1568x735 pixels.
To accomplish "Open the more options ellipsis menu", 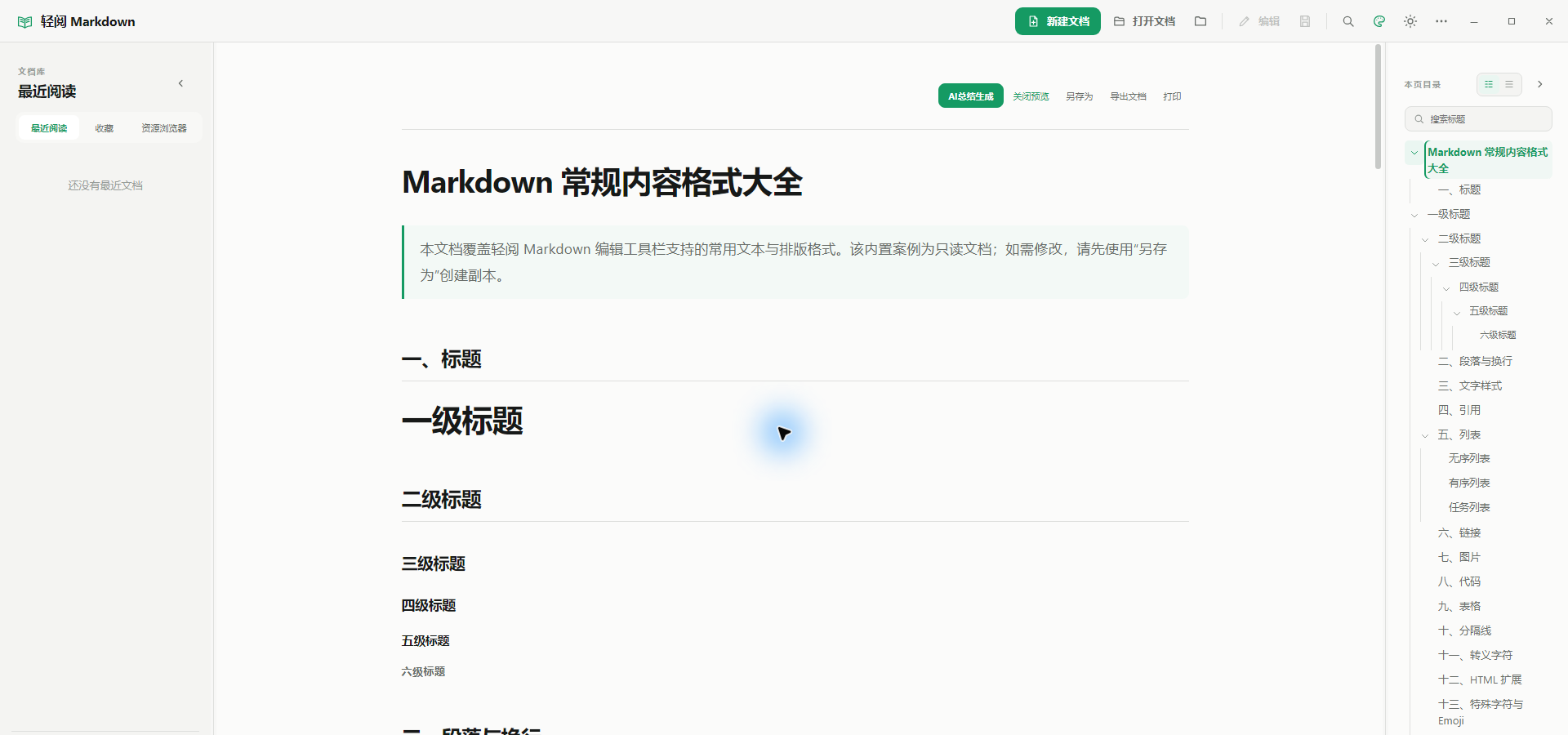I will coord(1441,21).
